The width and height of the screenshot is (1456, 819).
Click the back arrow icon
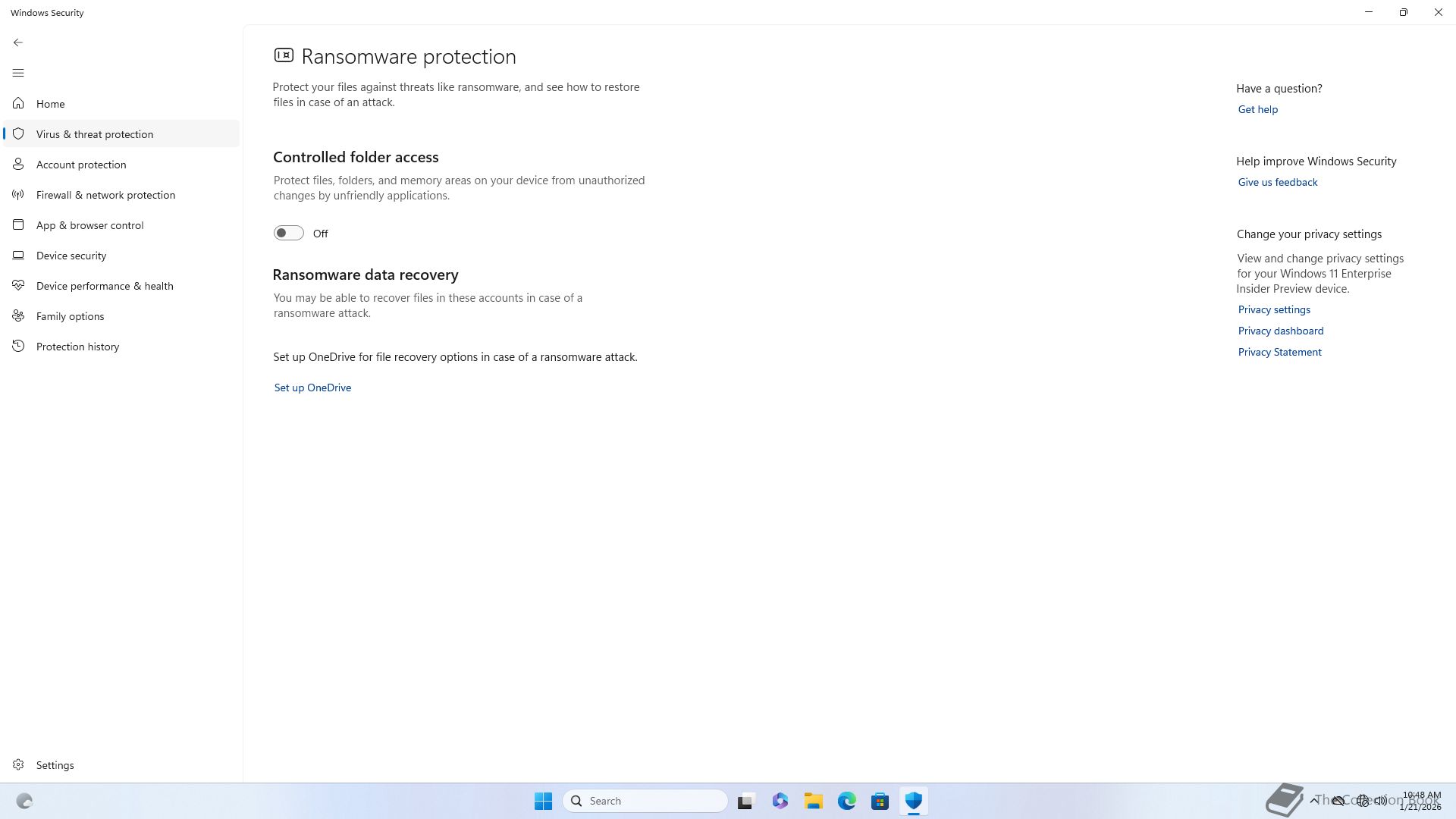click(18, 42)
